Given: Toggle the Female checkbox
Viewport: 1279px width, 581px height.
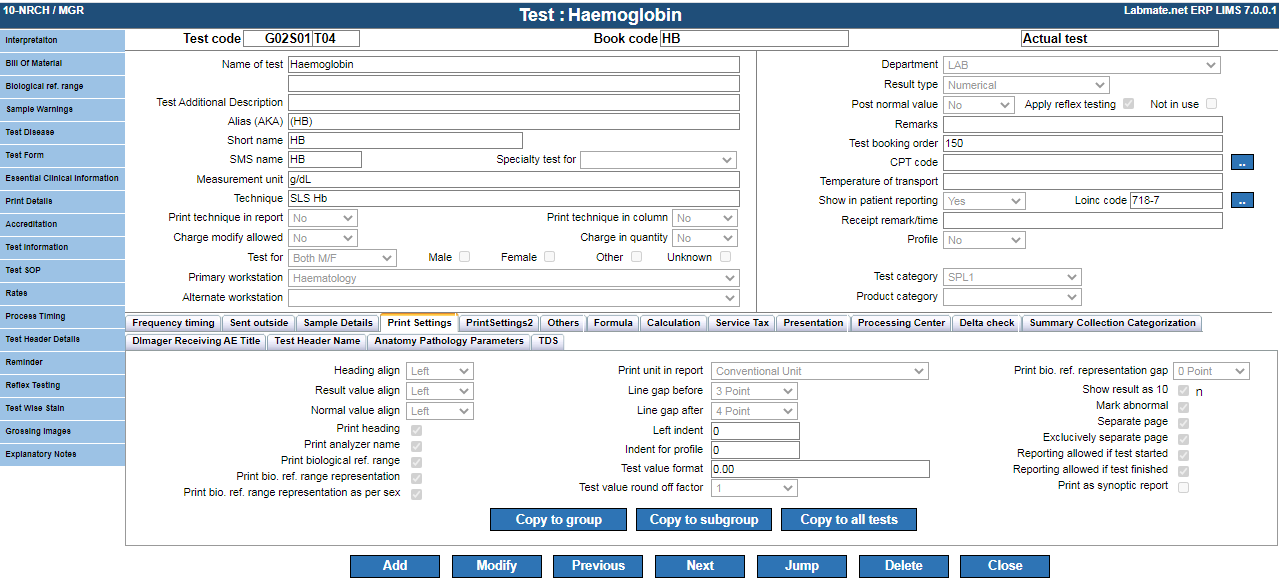Looking at the screenshot, I should pos(550,257).
